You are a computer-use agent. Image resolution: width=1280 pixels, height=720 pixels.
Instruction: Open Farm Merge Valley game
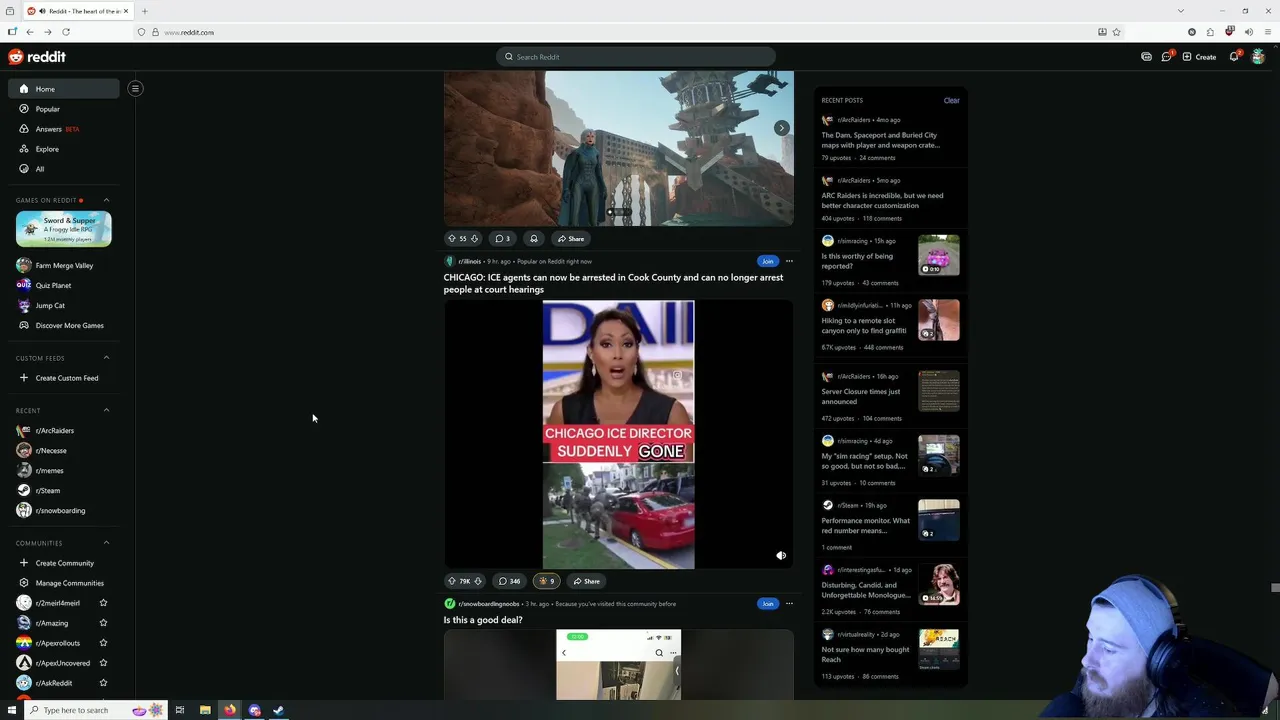click(64, 265)
